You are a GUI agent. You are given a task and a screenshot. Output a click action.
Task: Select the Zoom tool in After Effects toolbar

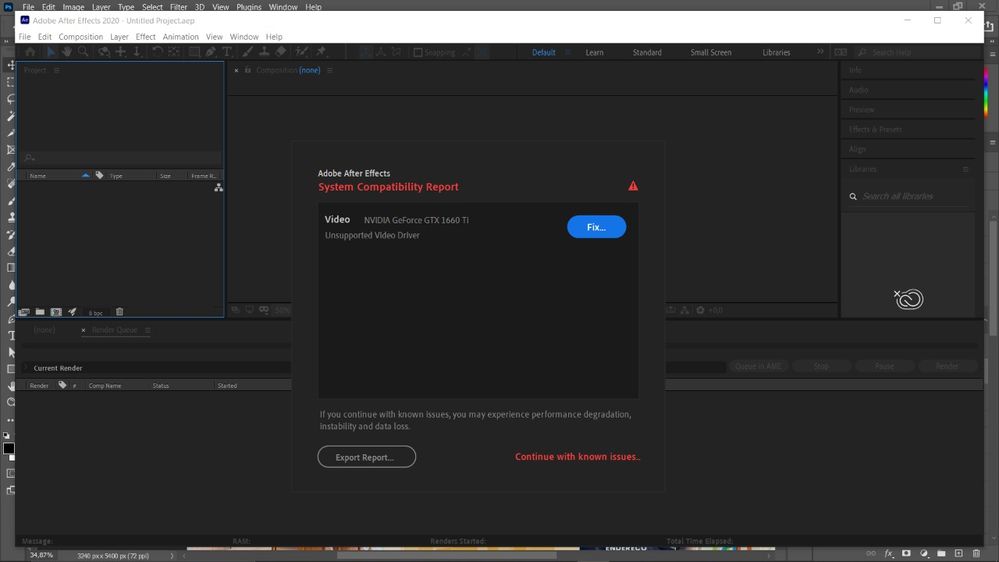[83, 52]
